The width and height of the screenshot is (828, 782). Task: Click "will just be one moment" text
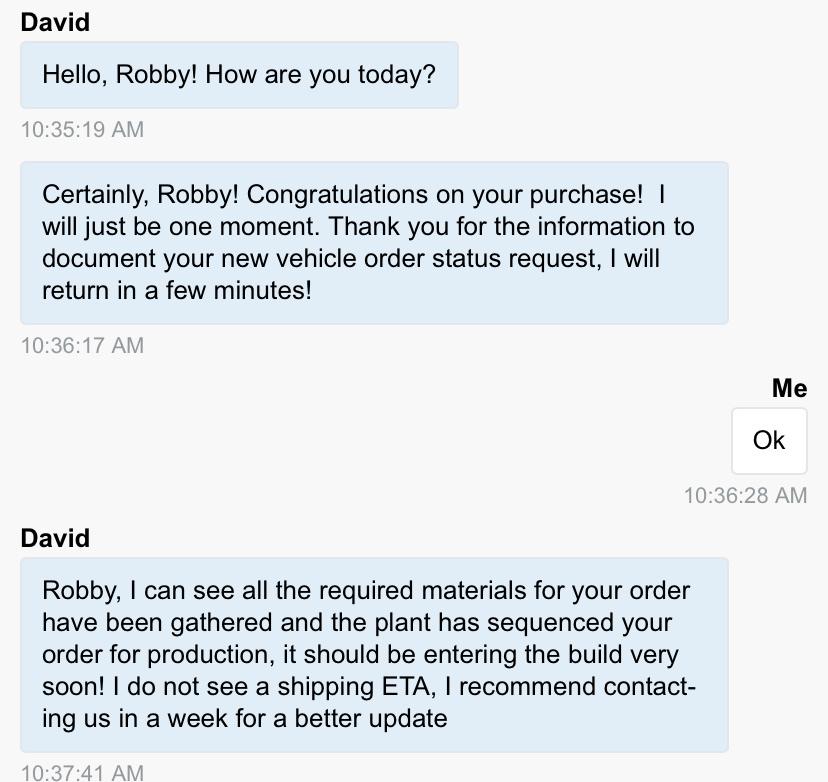point(180,226)
